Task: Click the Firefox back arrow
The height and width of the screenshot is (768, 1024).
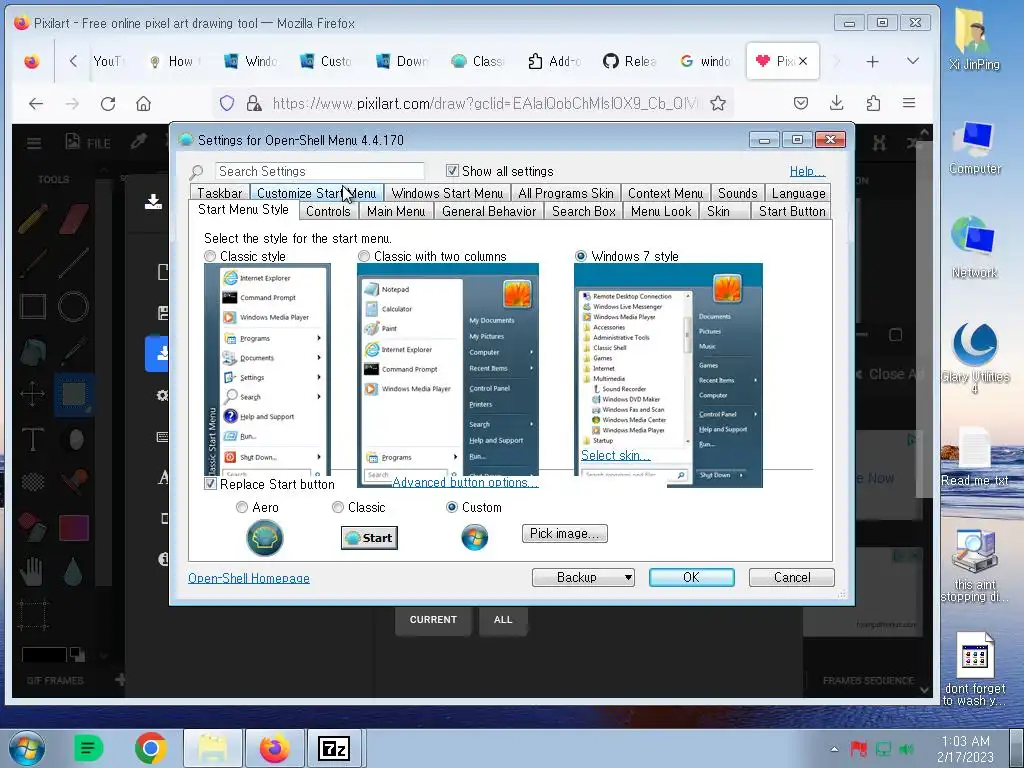Action: coord(37,103)
